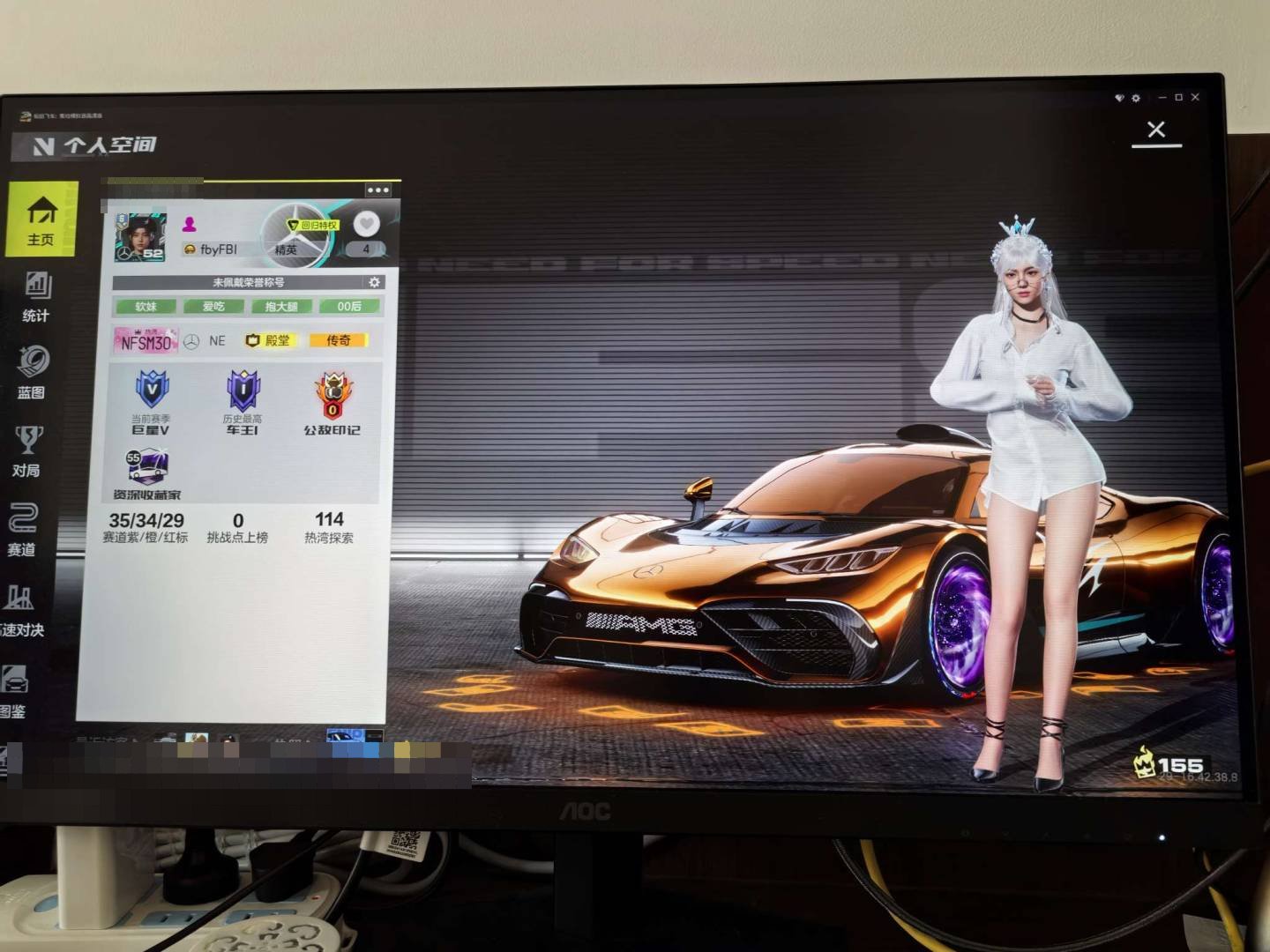Viewport: 1270px width, 952px height.
Task: Open honor title settings gear
Action: click(374, 282)
